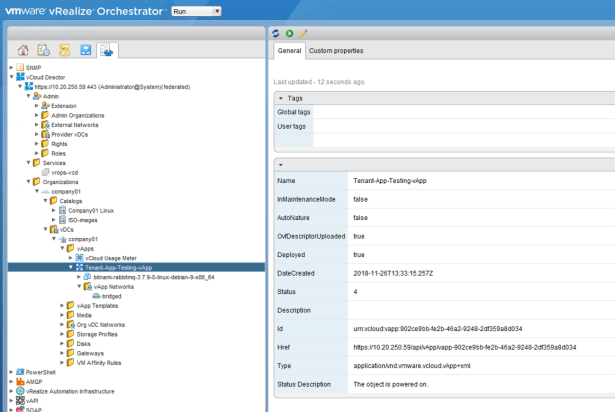Open the Scheduler clock icon tab
This screenshot has height=412, width=615.
click(44, 49)
